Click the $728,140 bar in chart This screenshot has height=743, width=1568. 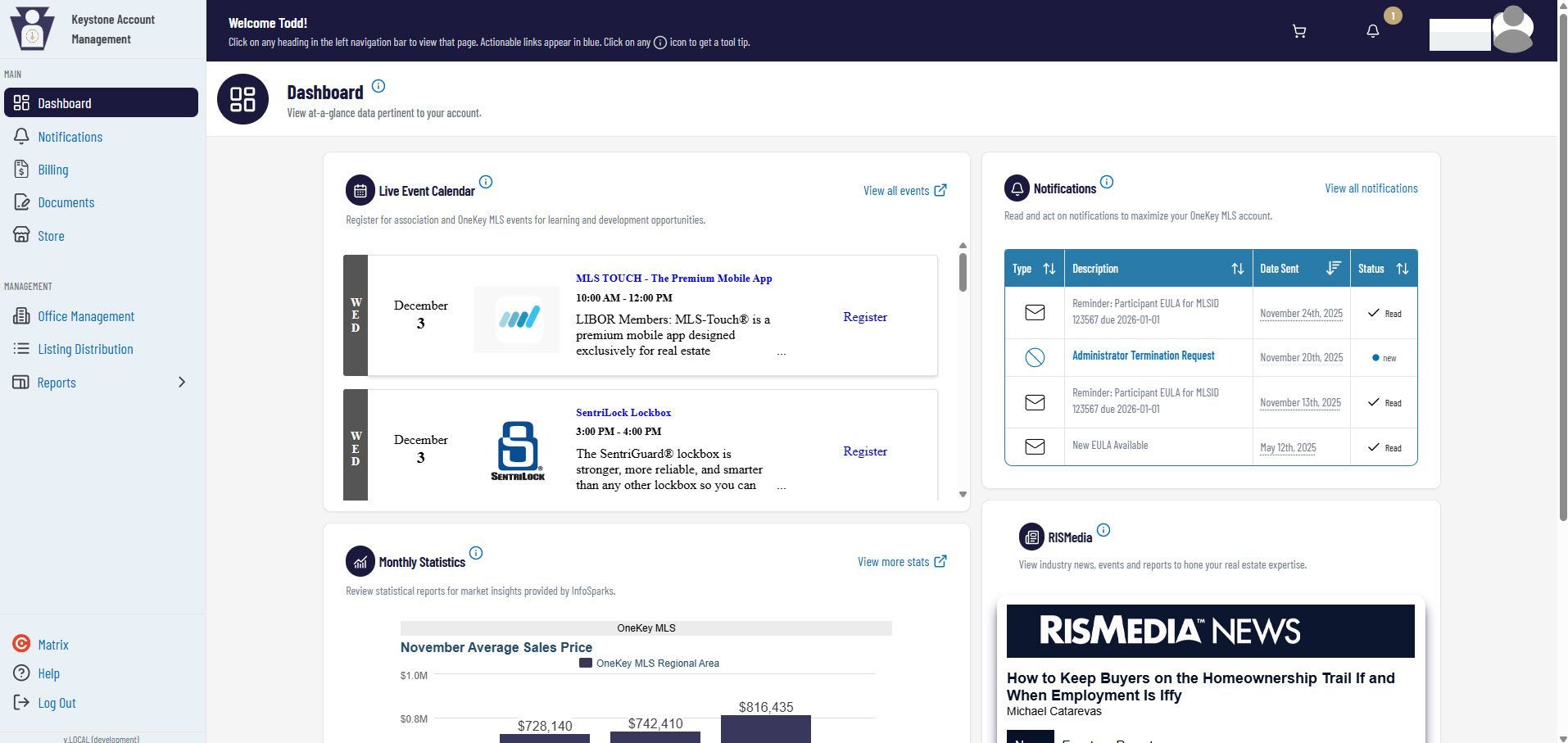(545, 739)
